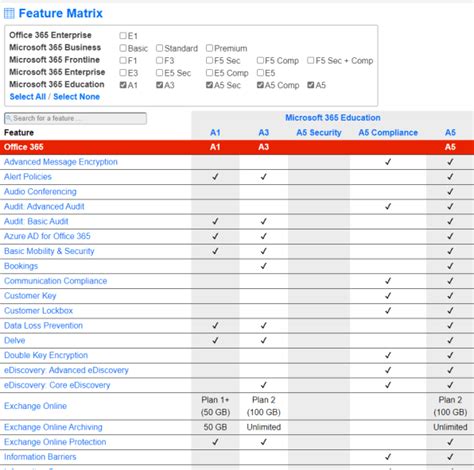Check the F5 Sec + Comp checkbox

click(x=311, y=60)
